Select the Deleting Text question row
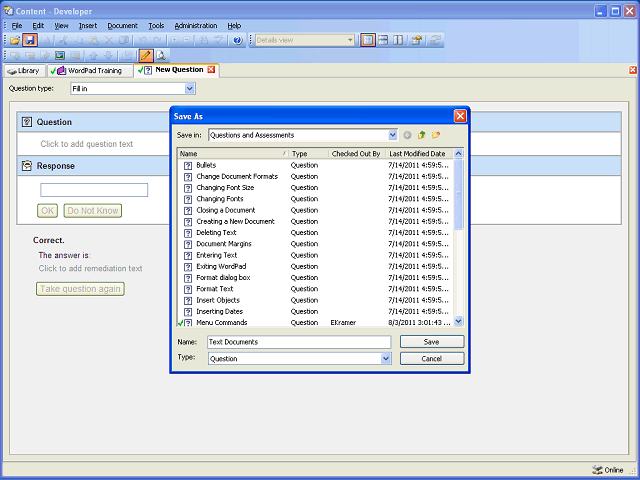 (316, 233)
